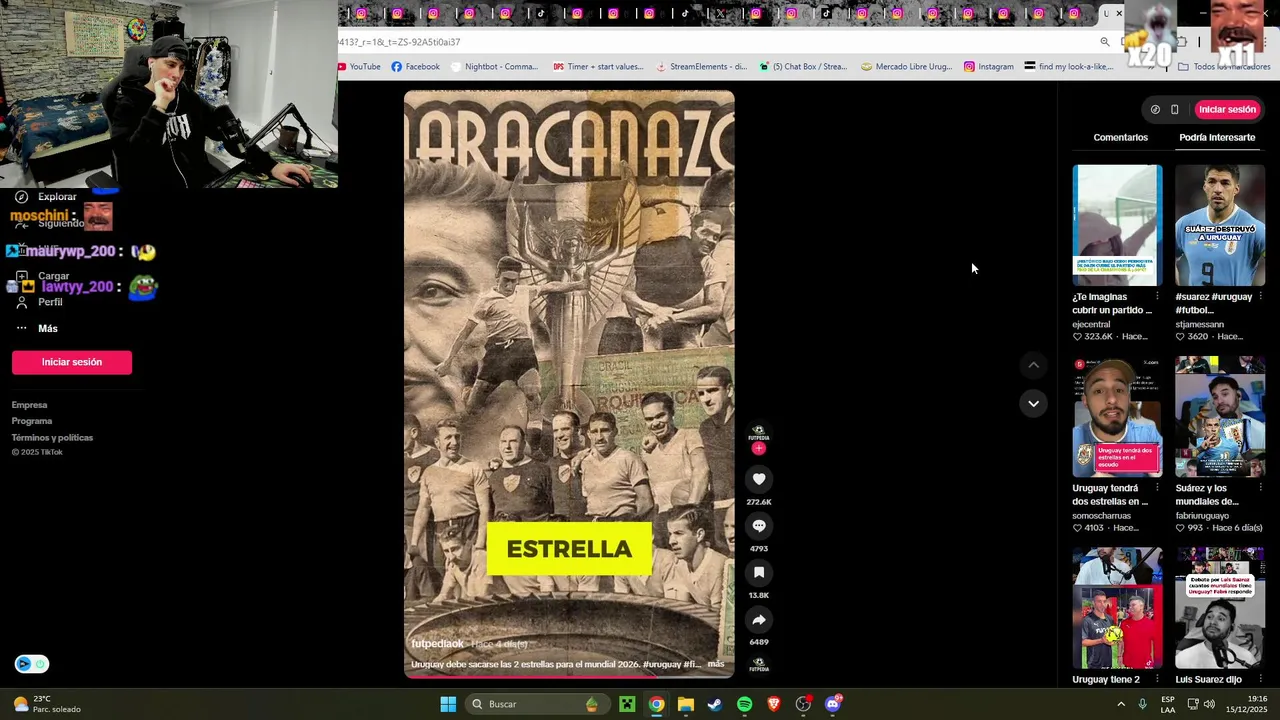Like the video with the heart icon
Viewport: 1280px width, 720px height.
(759, 479)
